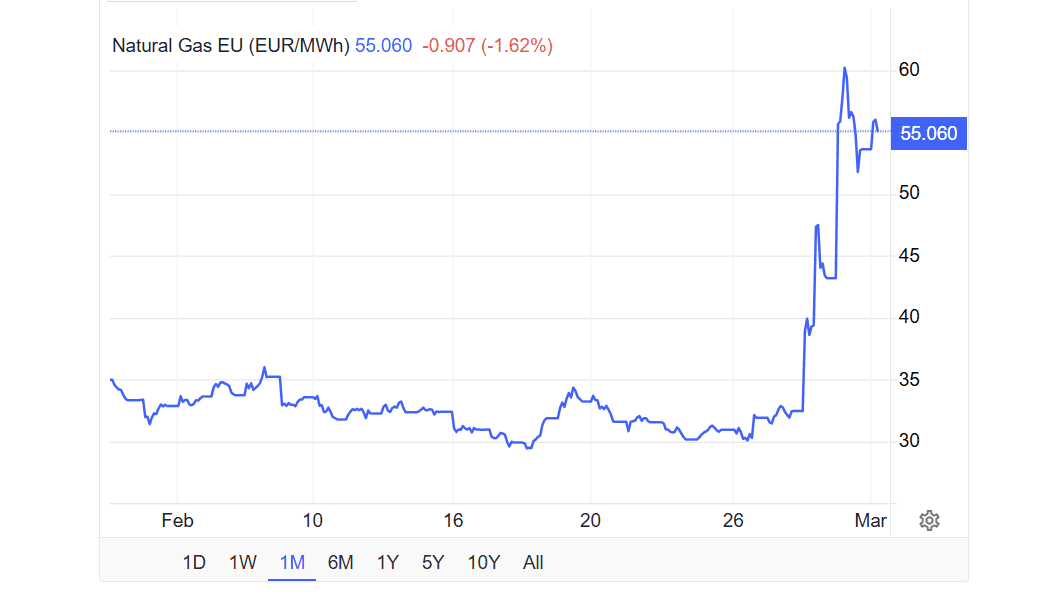Click the 26 date axis marker
This screenshot has height=600, width=1044.
point(734,520)
